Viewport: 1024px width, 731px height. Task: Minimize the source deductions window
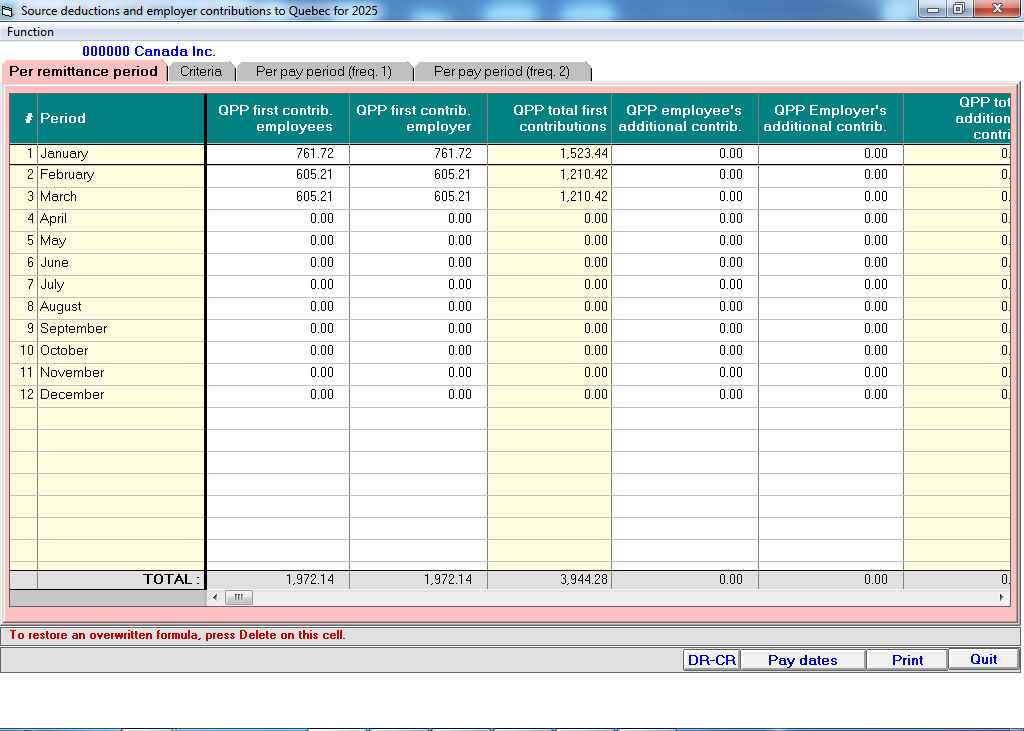click(x=932, y=9)
